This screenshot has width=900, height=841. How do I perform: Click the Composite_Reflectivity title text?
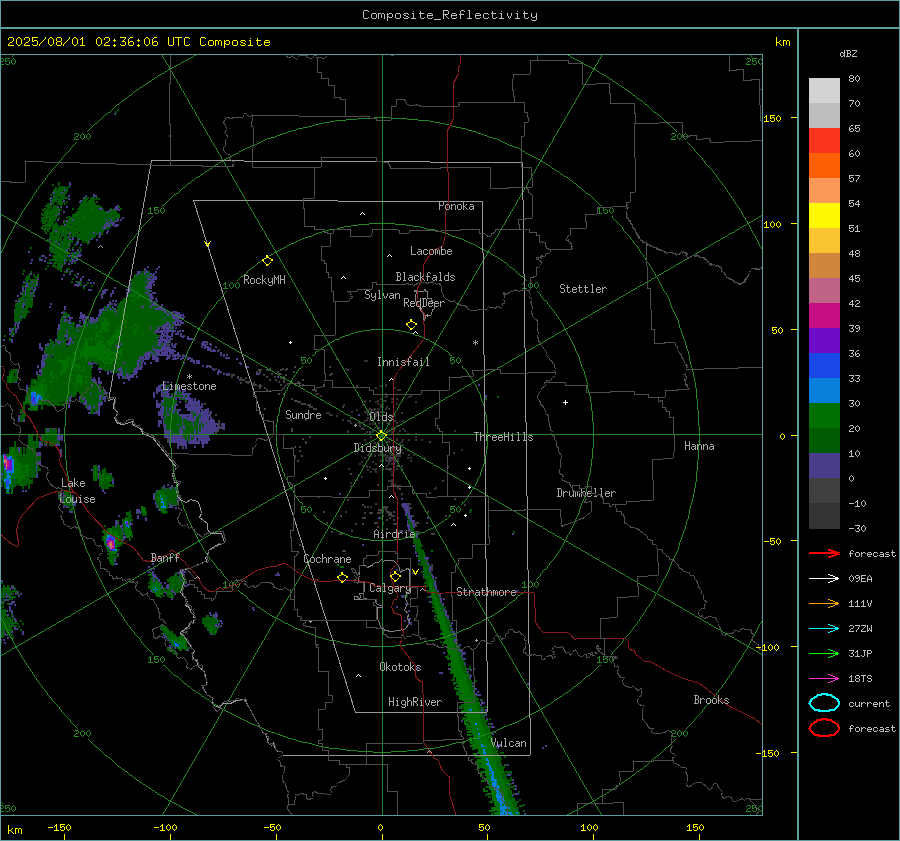(x=450, y=15)
